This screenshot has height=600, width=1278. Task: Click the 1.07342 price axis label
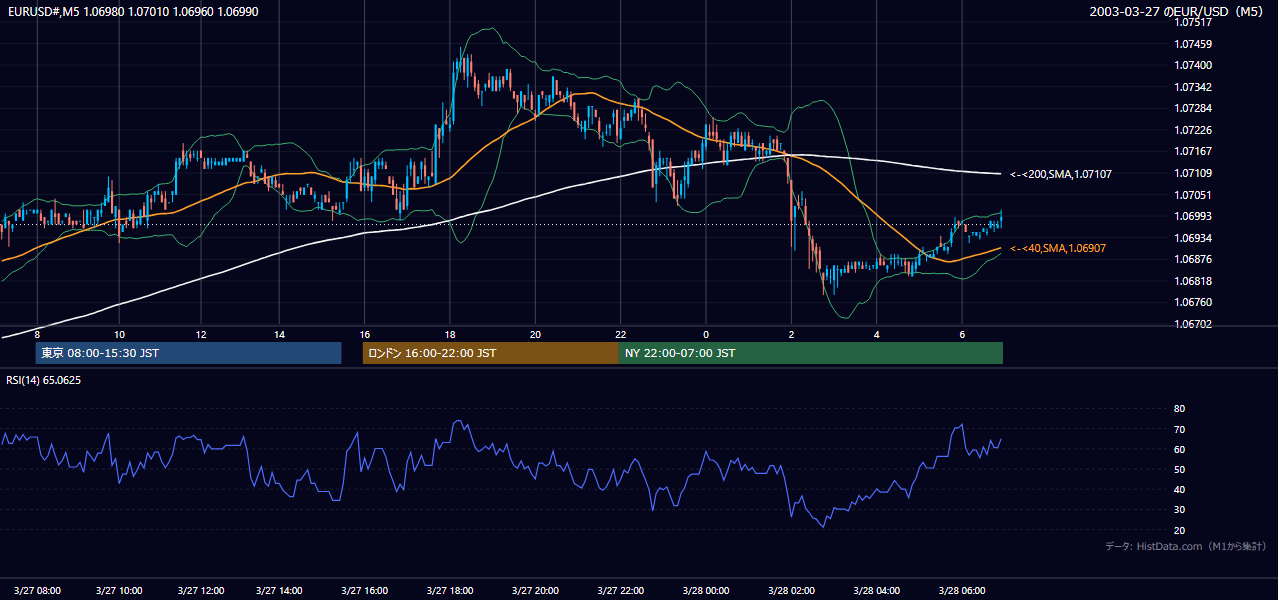[1192, 87]
